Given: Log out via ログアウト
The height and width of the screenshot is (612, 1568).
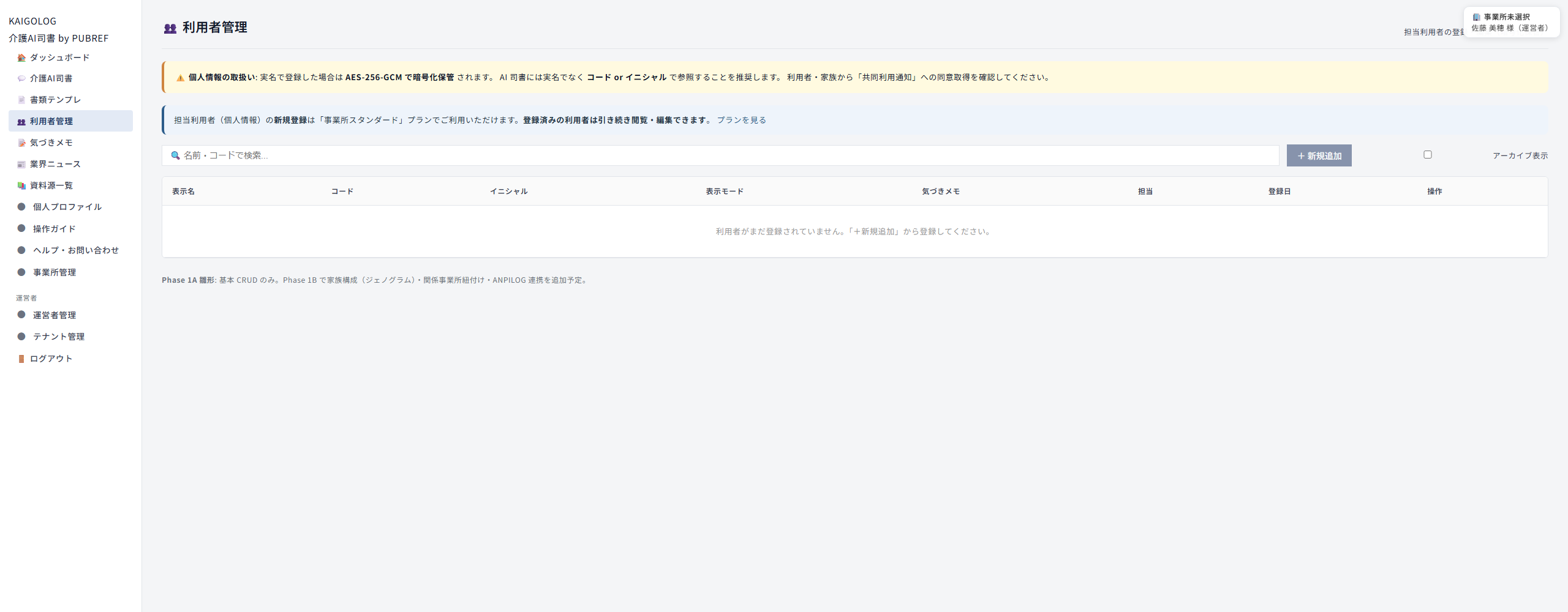Looking at the screenshot, I should point(70,359).
